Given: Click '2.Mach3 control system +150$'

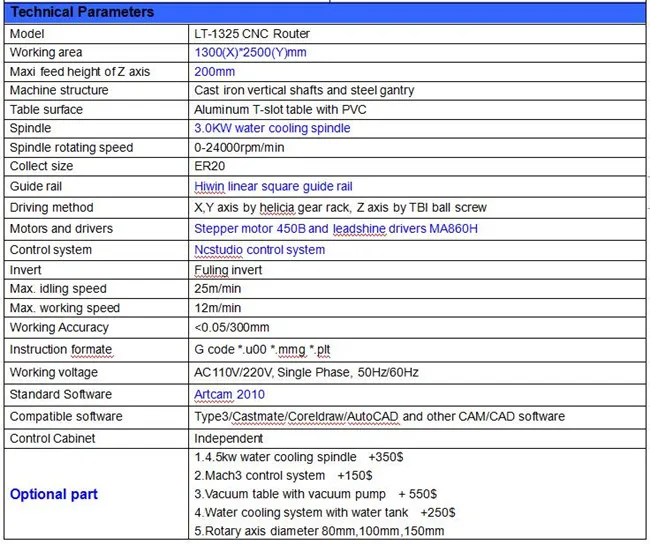Looking at the screenshot, I should tap(284, 476).
